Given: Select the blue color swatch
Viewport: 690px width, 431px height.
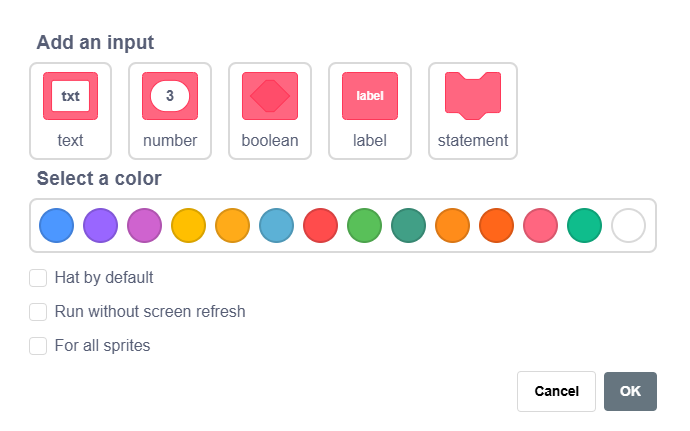Looking at the screenshot, I should (57, 225).
